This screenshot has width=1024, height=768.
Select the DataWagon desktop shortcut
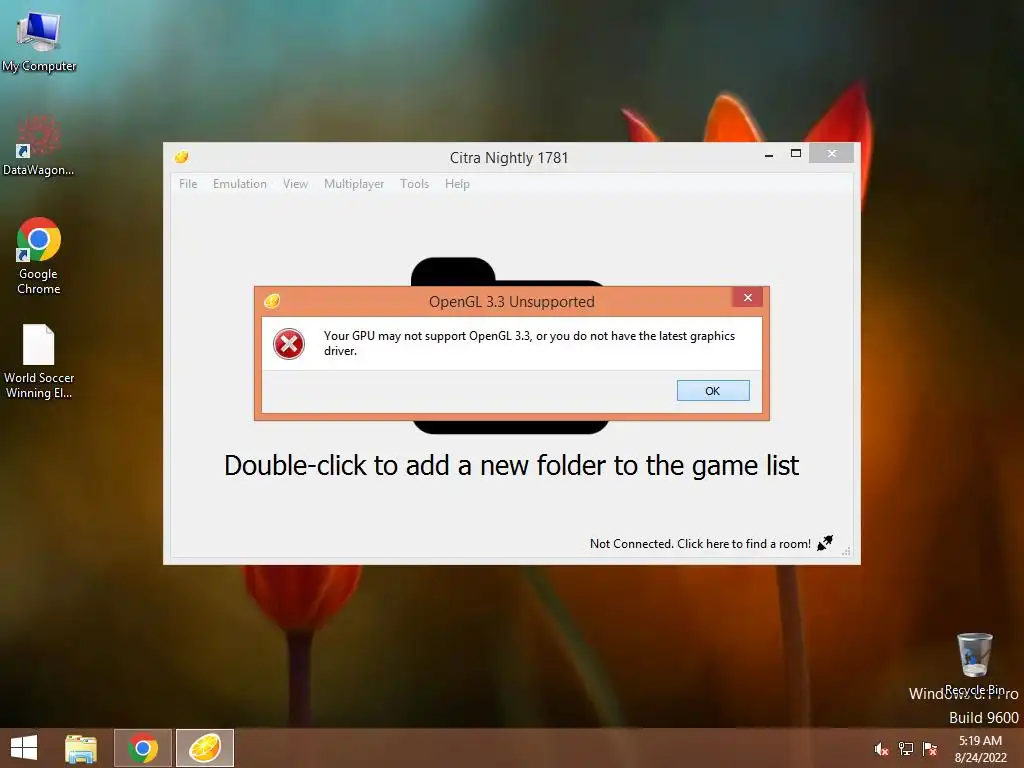click(39, 145)
